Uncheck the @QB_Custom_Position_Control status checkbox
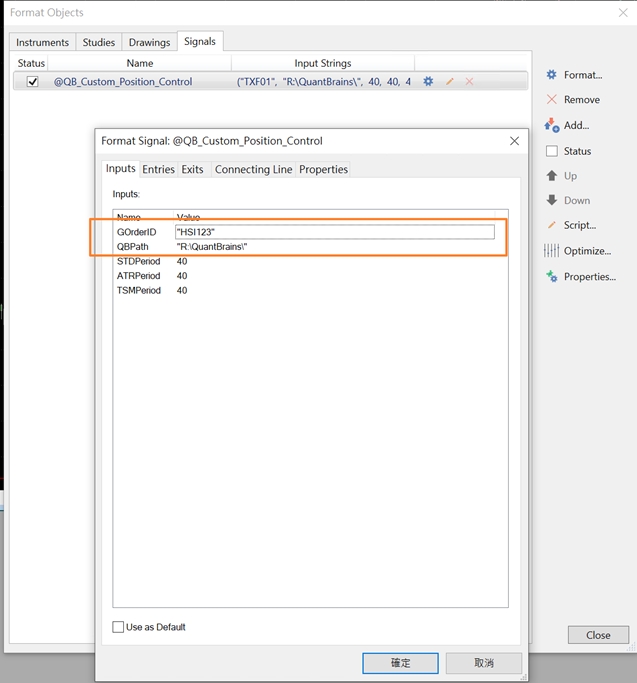This screenshot has width=637, height=683. pos(33,82)
